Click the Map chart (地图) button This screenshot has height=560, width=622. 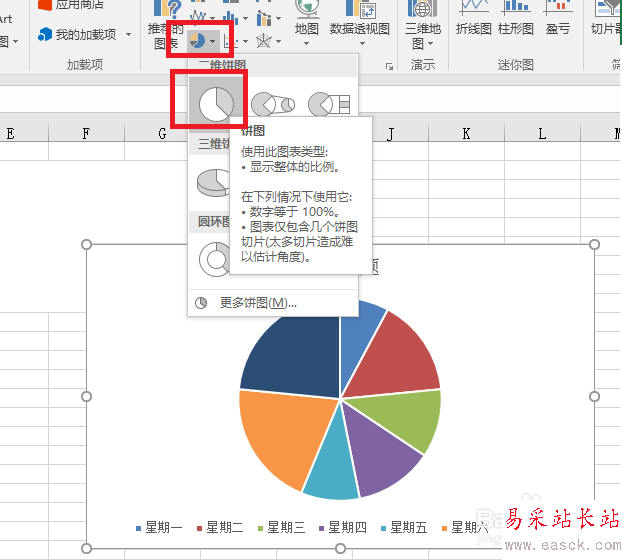[x=307, y=23]
